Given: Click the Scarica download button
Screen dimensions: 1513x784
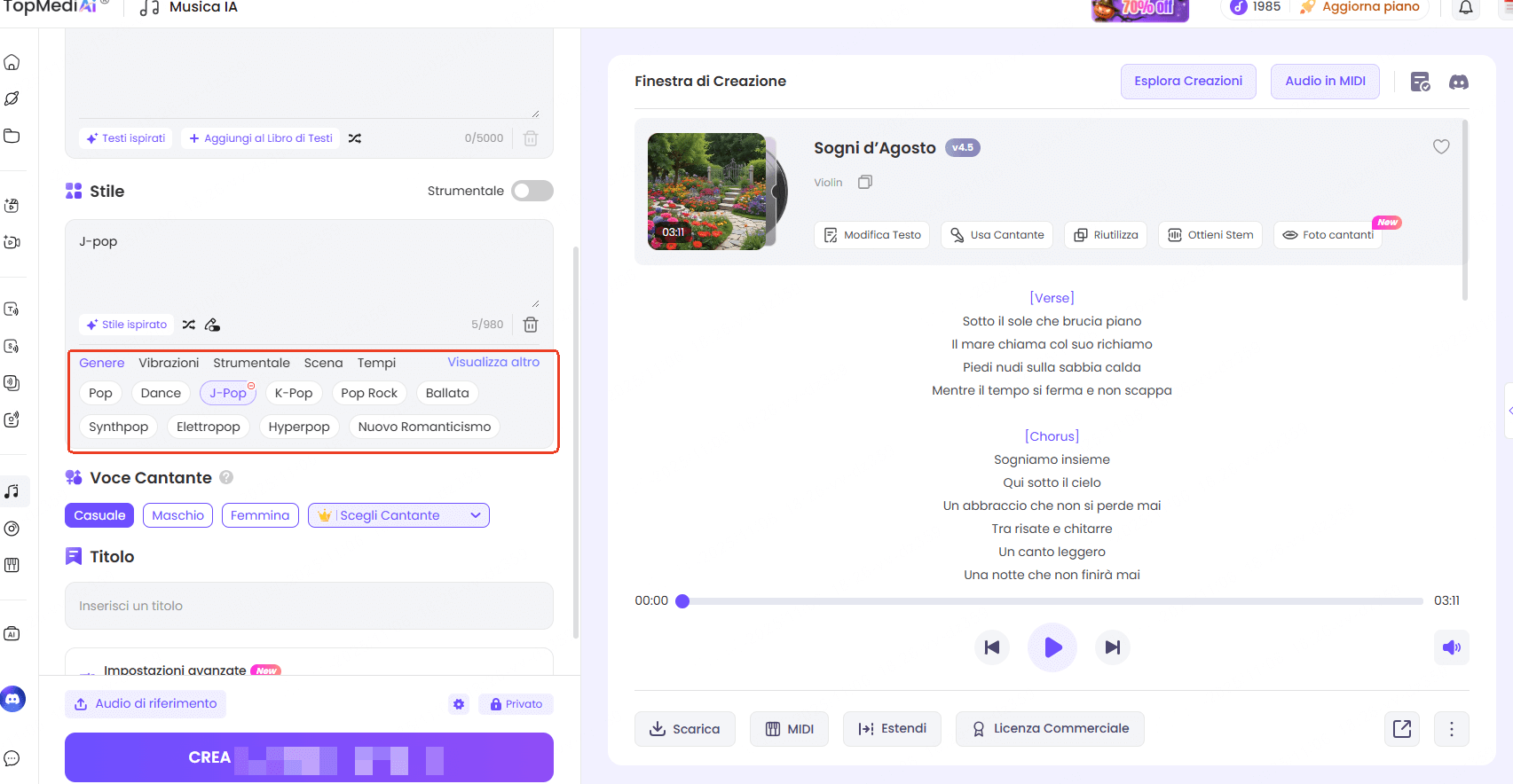Looking at the screenshot, I should [684, 729].
